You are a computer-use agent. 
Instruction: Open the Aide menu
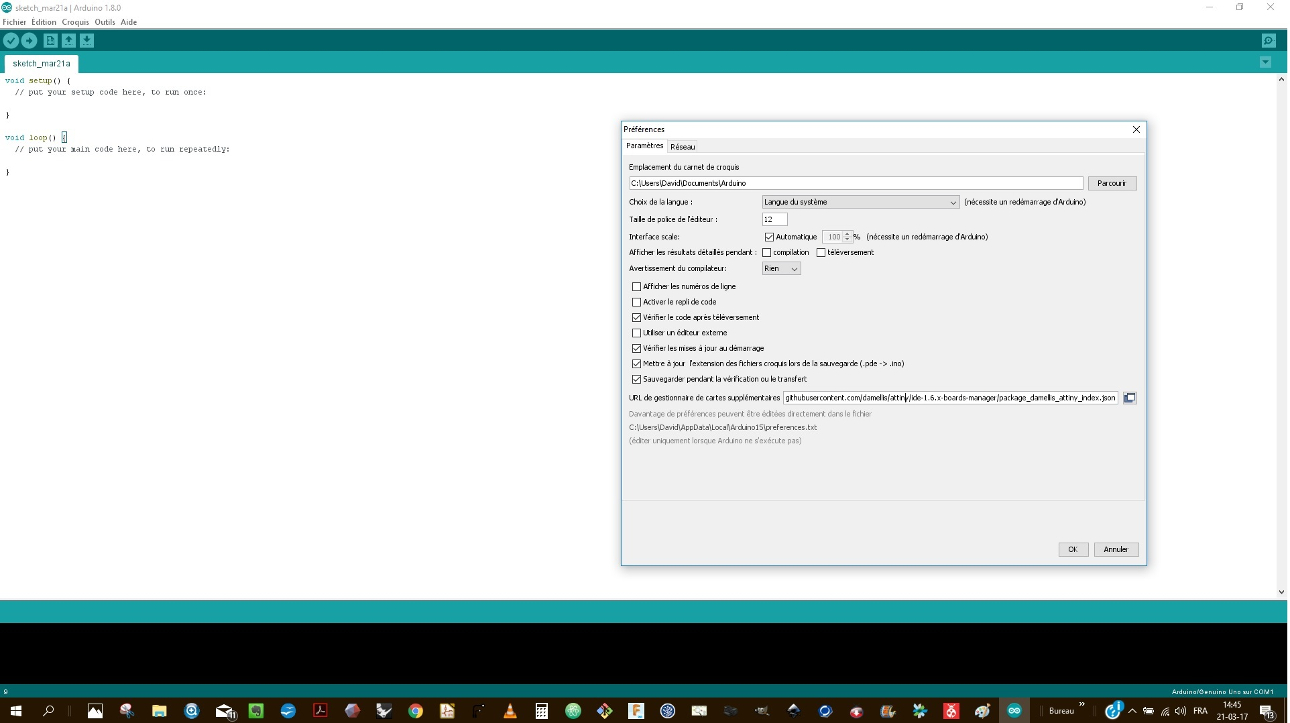(129, 22)
